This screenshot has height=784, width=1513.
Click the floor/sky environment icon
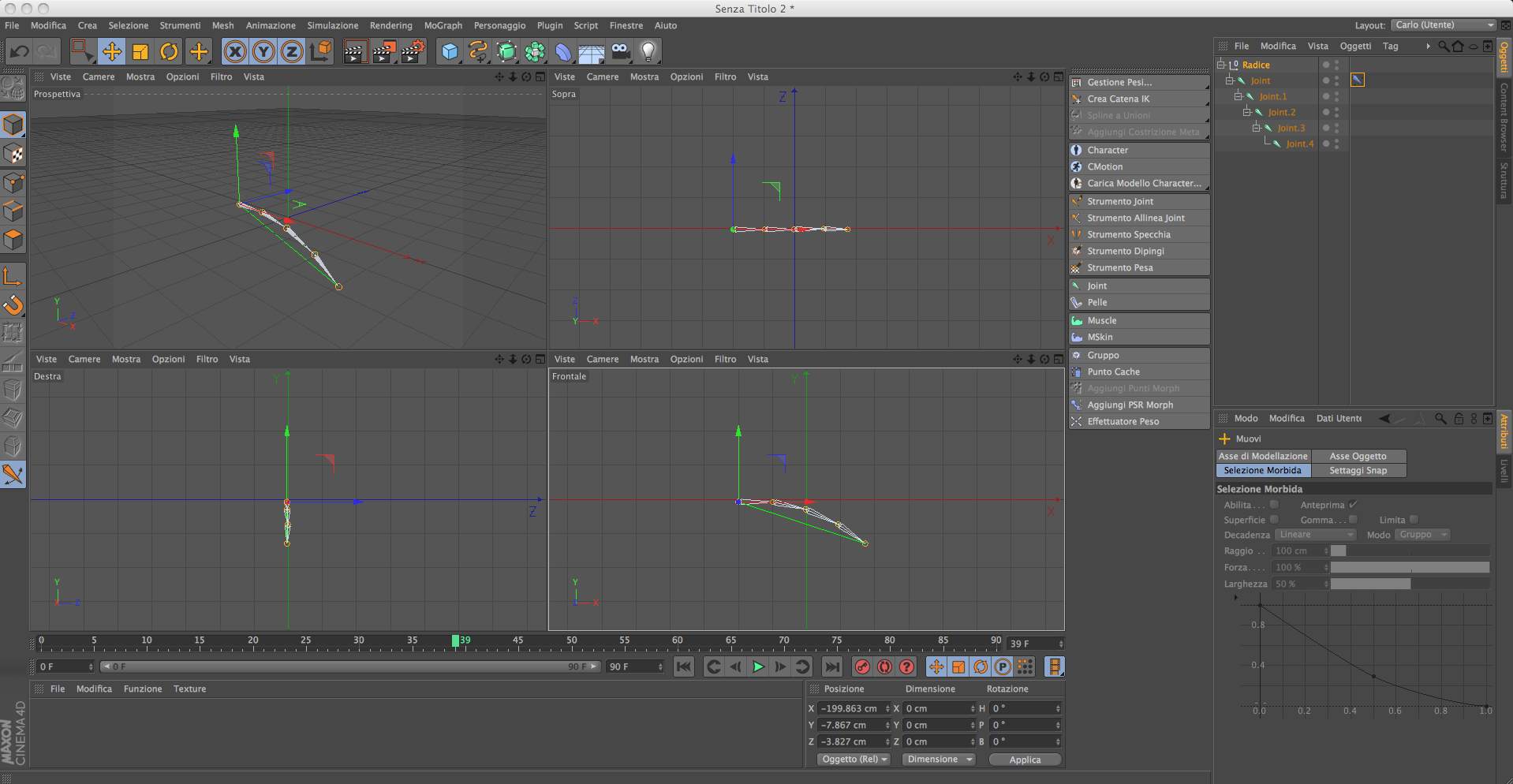click(x=592, y=52)
